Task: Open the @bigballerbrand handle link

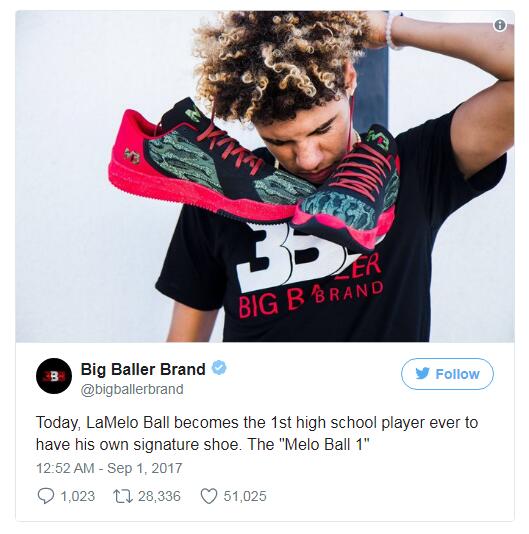Action: (x=132, y=389)
